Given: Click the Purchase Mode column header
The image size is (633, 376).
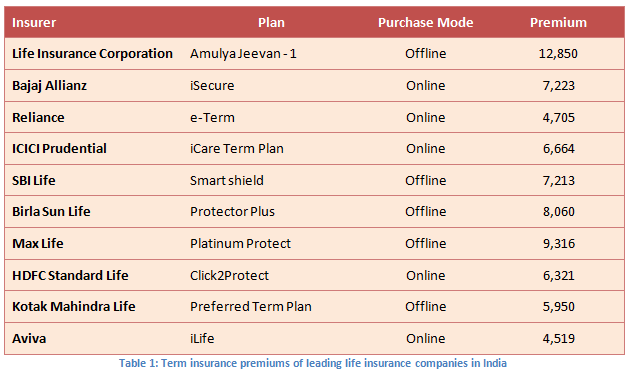Looking at the screenshot, I should click(x=425, y=23).
